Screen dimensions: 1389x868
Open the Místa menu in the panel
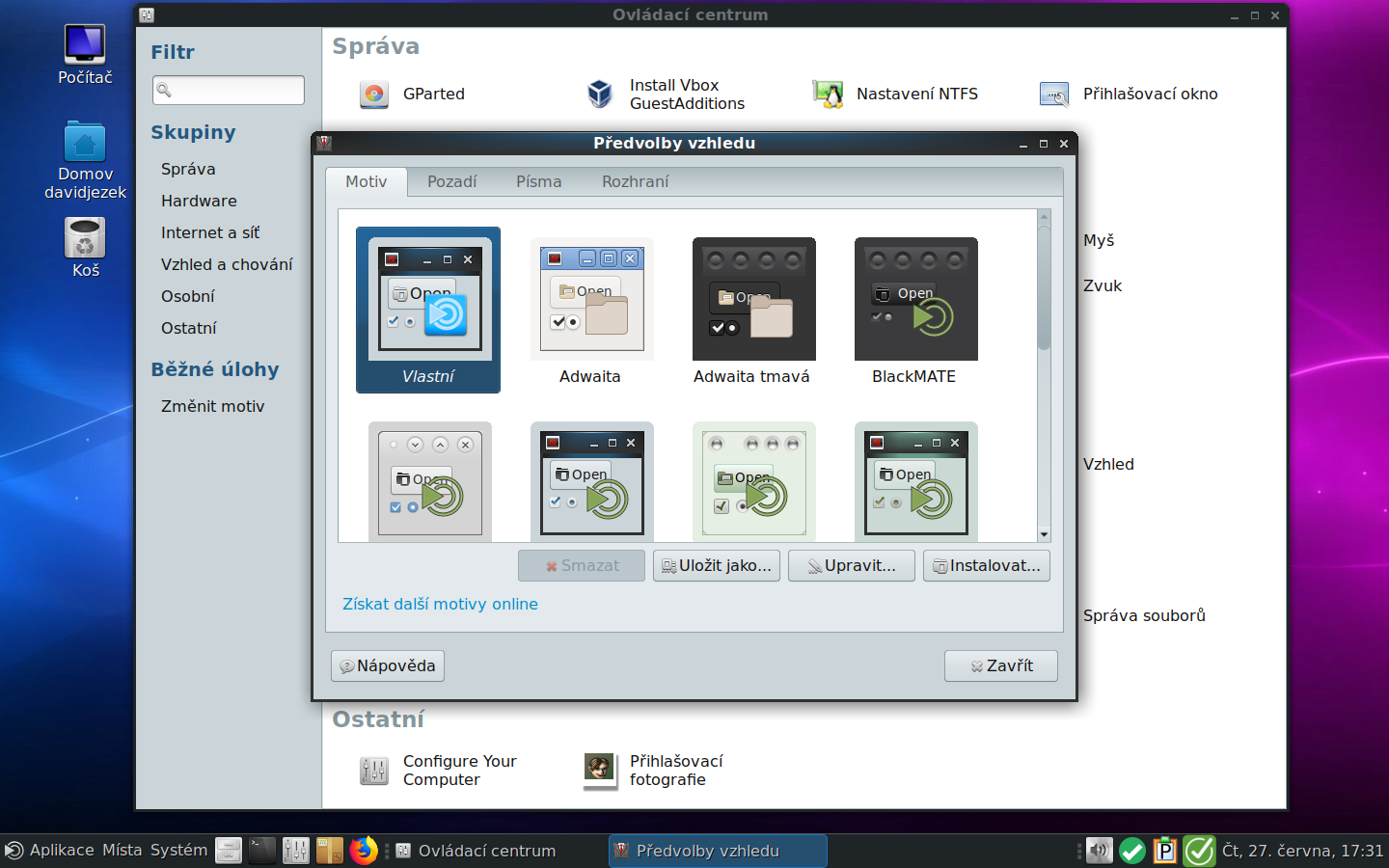tap(122, 850)
